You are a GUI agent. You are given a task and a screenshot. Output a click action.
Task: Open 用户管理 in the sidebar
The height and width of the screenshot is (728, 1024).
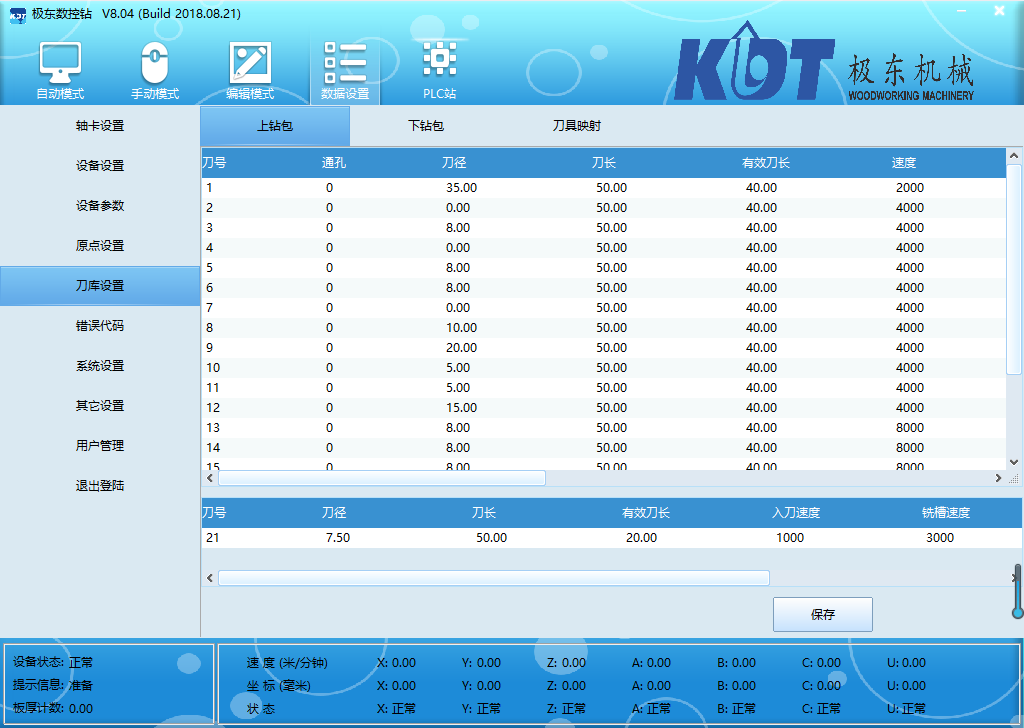click(x=100, y=446)
